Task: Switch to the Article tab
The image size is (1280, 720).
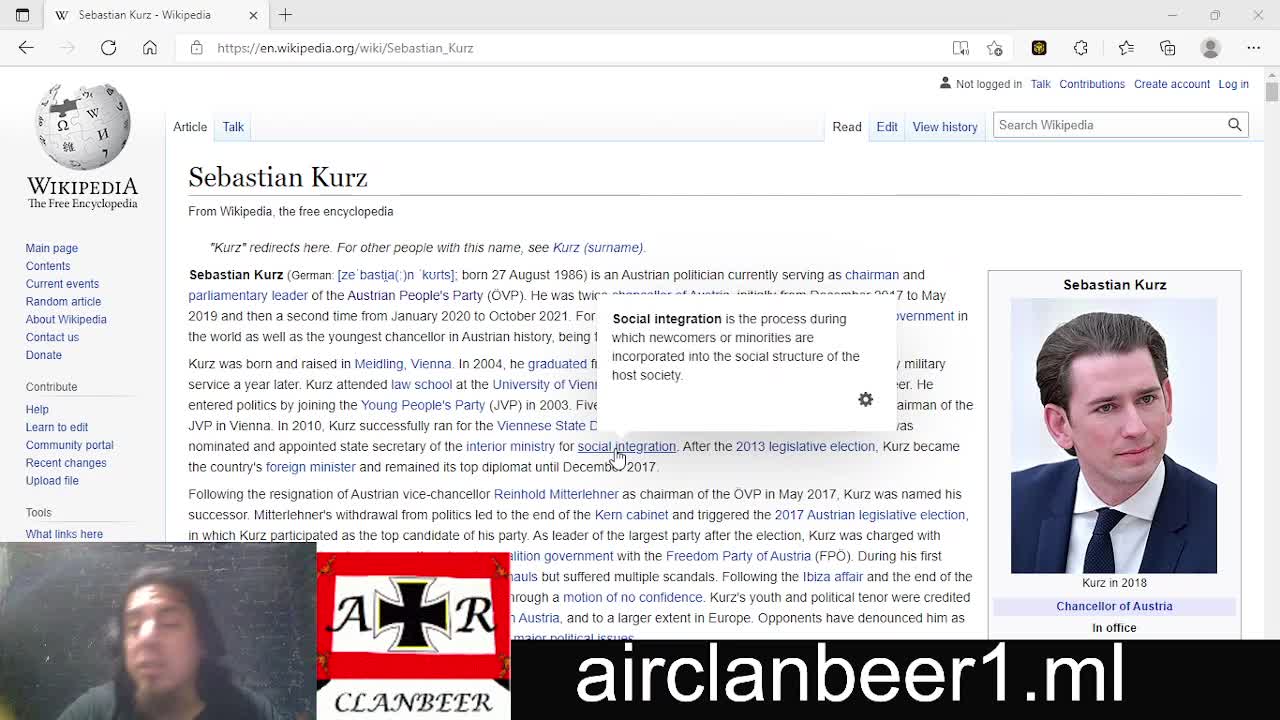Action: tap(190, 127)
